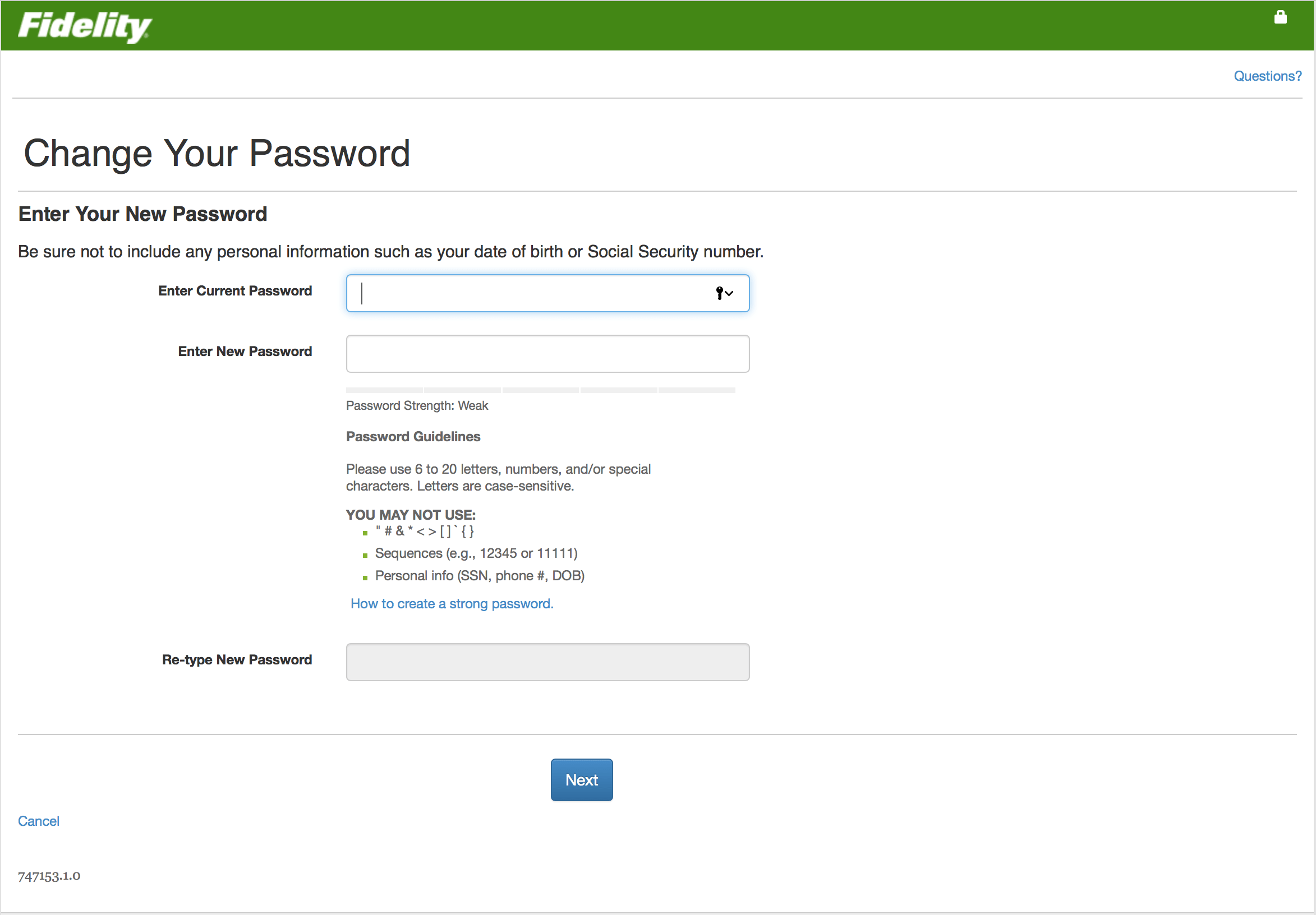This screenshot has width=1316, height=915.
Task: Click the version number 747153.1.0 text
Action: coord(49,876)
